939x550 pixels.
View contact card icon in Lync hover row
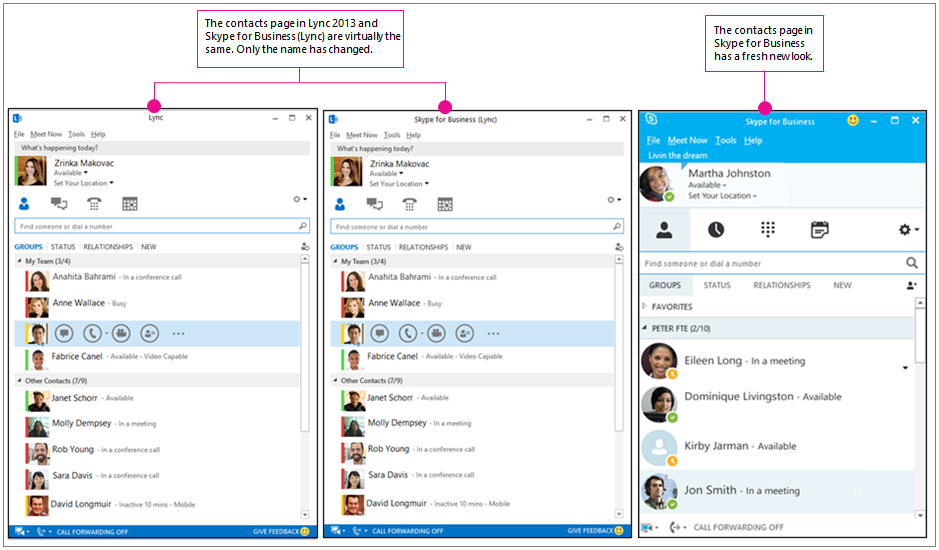click(149, 334)
